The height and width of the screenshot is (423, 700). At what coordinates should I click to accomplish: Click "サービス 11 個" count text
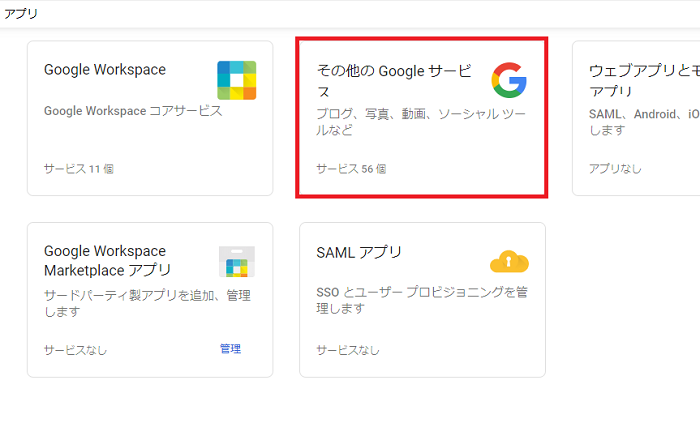click(79, 169)
